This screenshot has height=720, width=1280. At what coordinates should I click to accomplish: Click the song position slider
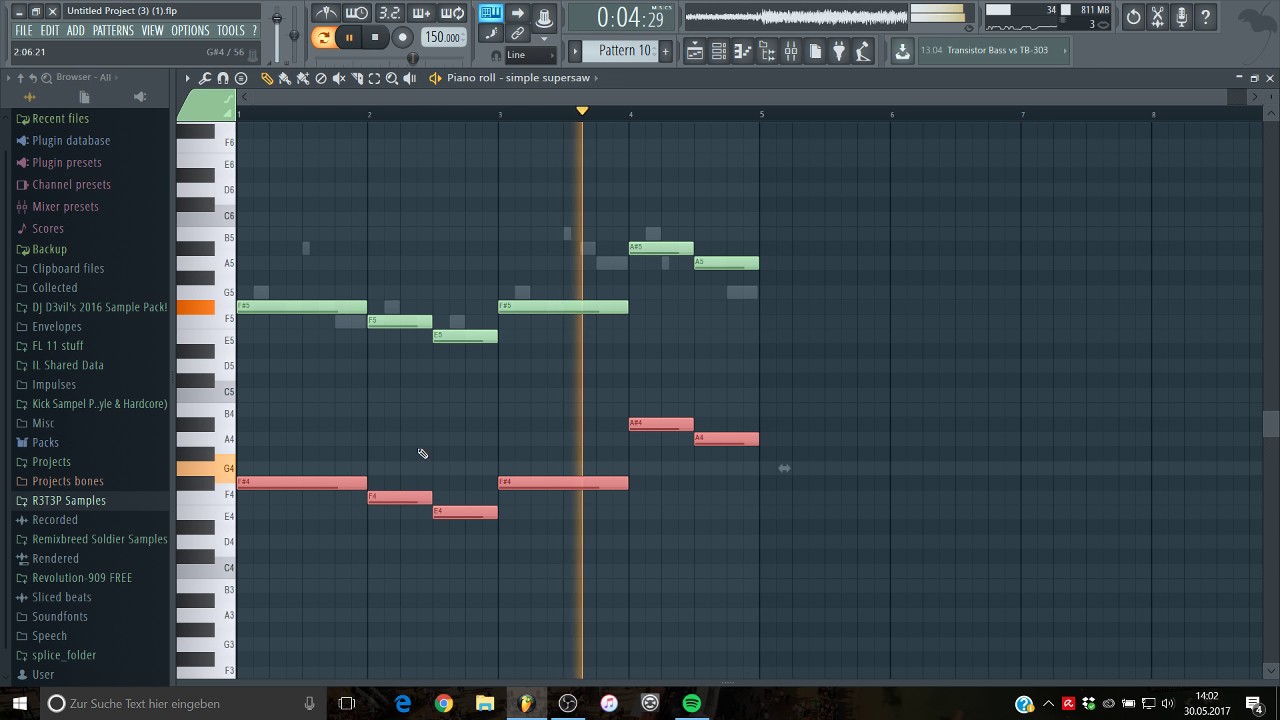[411, 58]
